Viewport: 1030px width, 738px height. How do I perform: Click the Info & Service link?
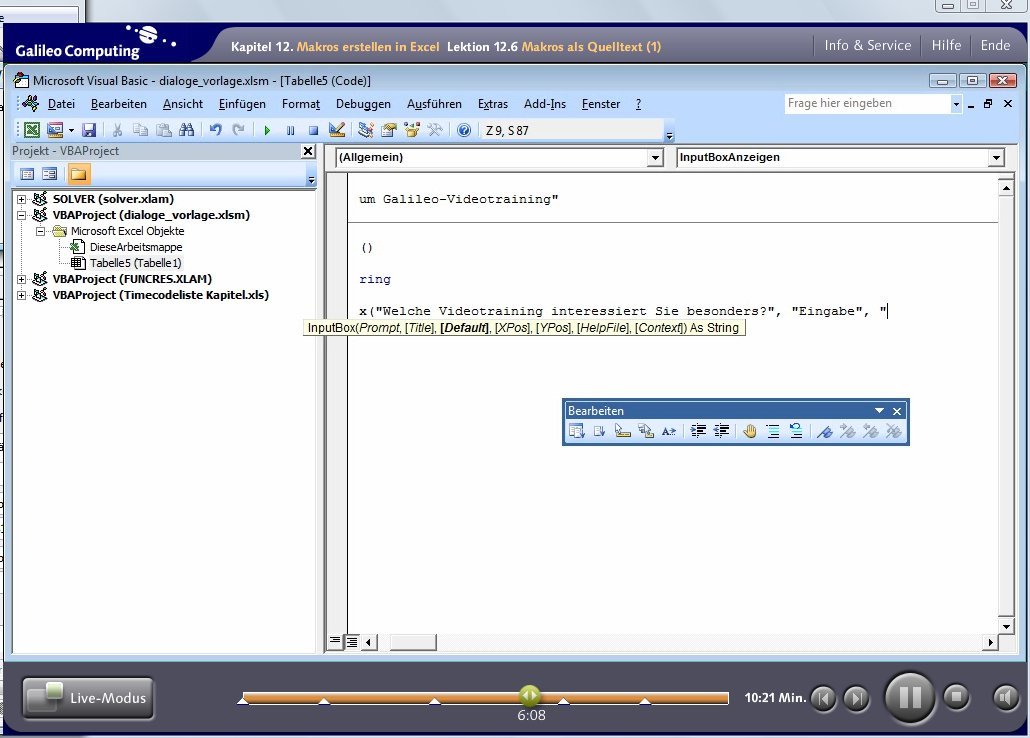click(x=867, y=45)
